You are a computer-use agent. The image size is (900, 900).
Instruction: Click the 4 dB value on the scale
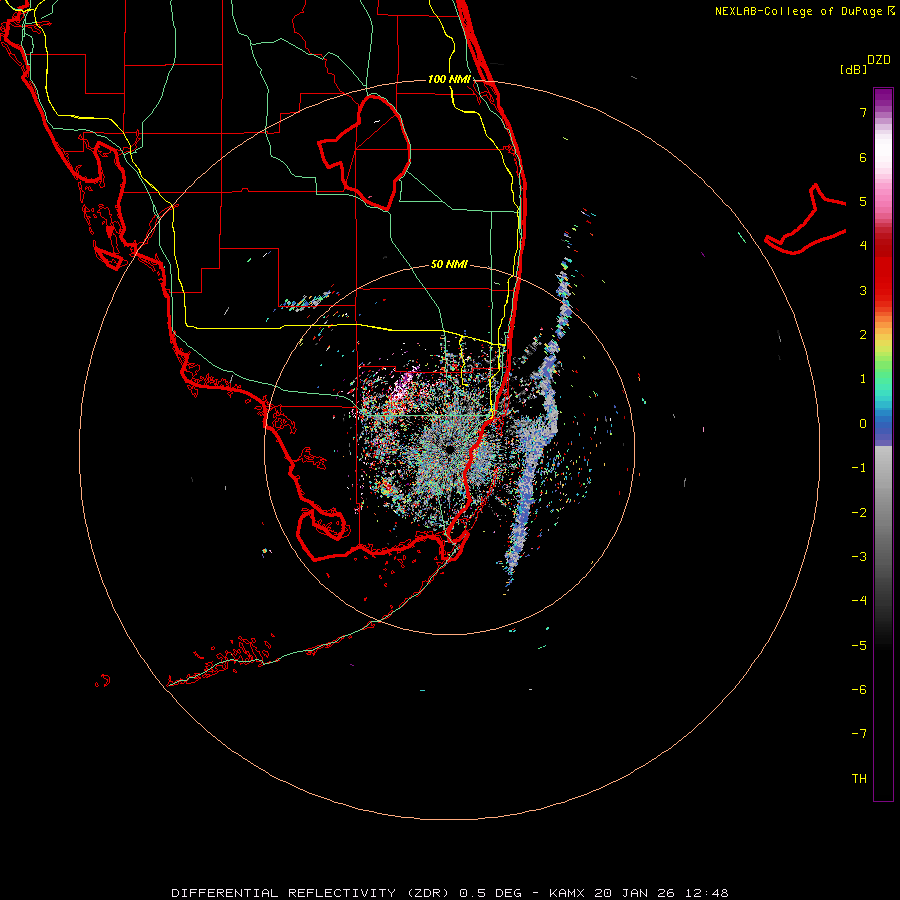(863, 246)
